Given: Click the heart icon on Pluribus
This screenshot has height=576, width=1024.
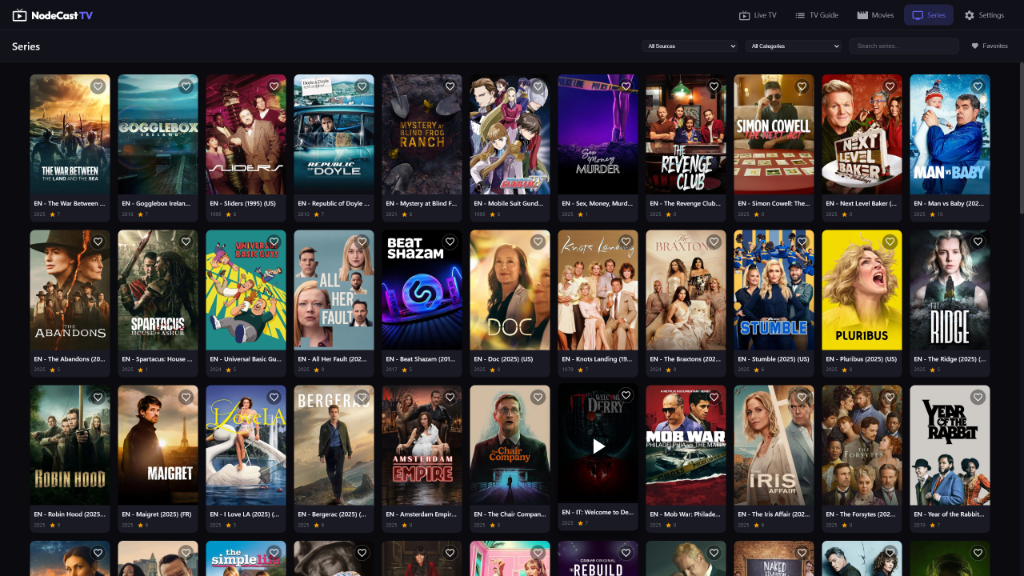Looking at the screenshot, I should point(890,242).
